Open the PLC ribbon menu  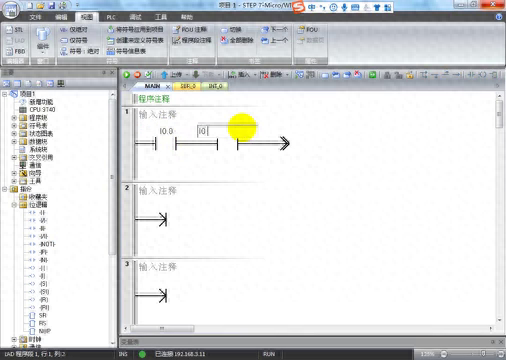[111, 17]
